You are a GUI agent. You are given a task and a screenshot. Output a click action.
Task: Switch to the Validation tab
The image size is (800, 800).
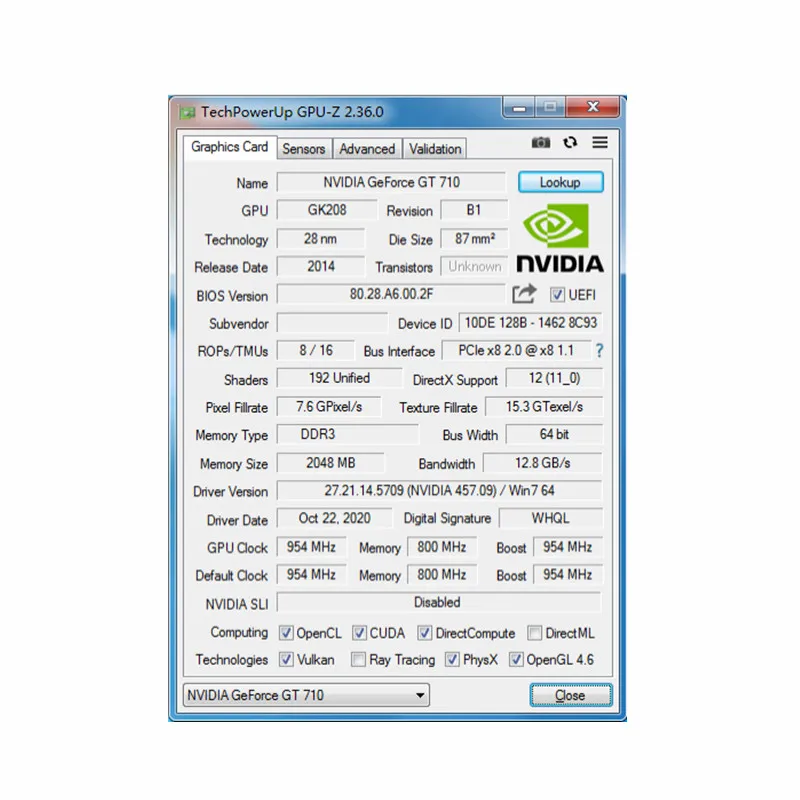pyautogui.click(x=435, y=149)
